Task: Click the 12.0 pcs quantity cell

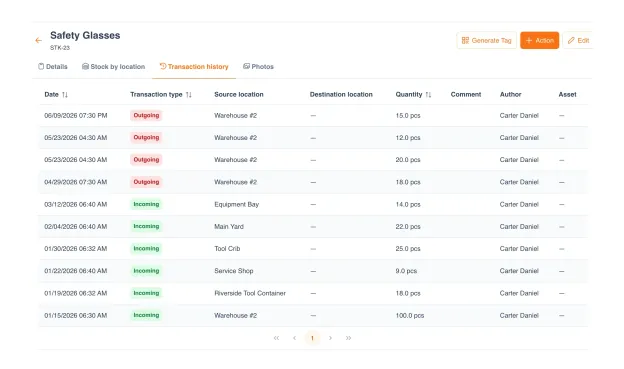Action: (408, 138)
